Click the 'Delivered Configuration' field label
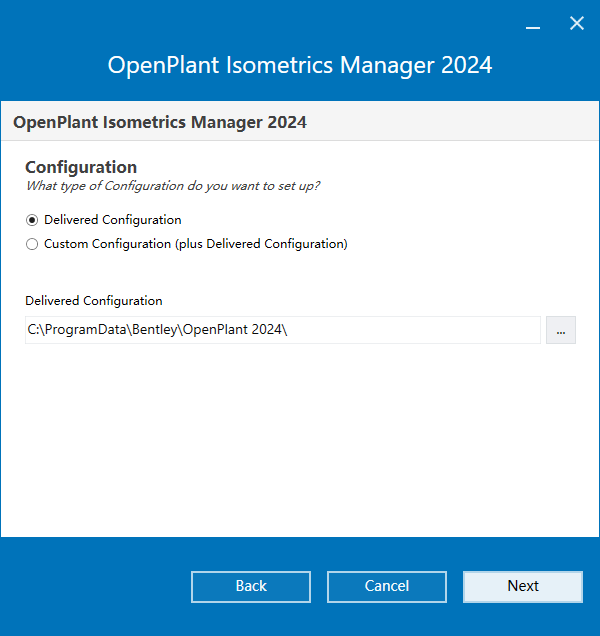Image resolution: width=600 pixels, height=636 pixels. (94, 301)
